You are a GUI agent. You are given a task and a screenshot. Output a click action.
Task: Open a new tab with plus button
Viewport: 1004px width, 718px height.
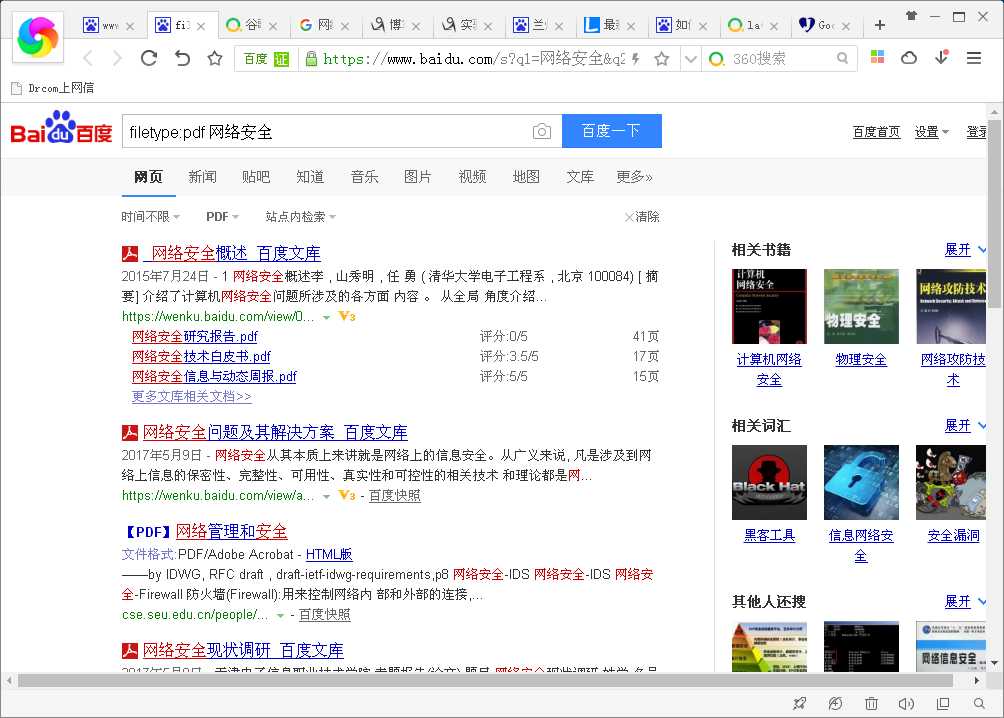pos(880,25)
